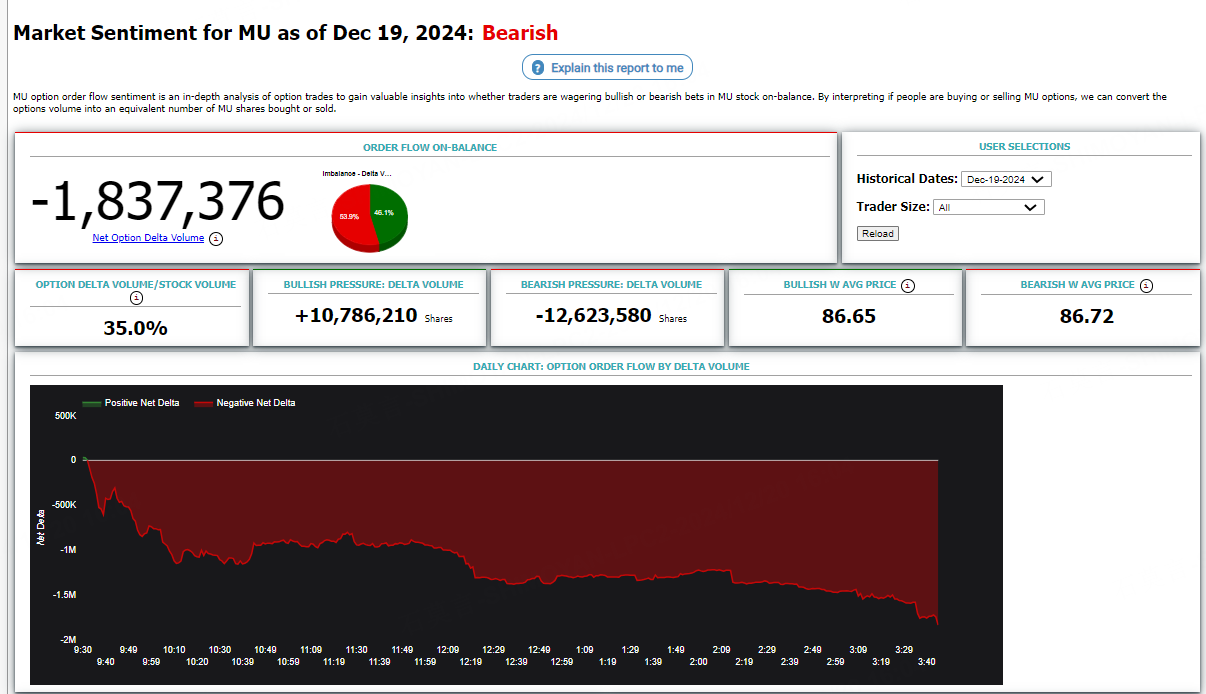Click the -1.5M y-axis label
This screenshot has width=1206, height=694.
pos(62,595)
